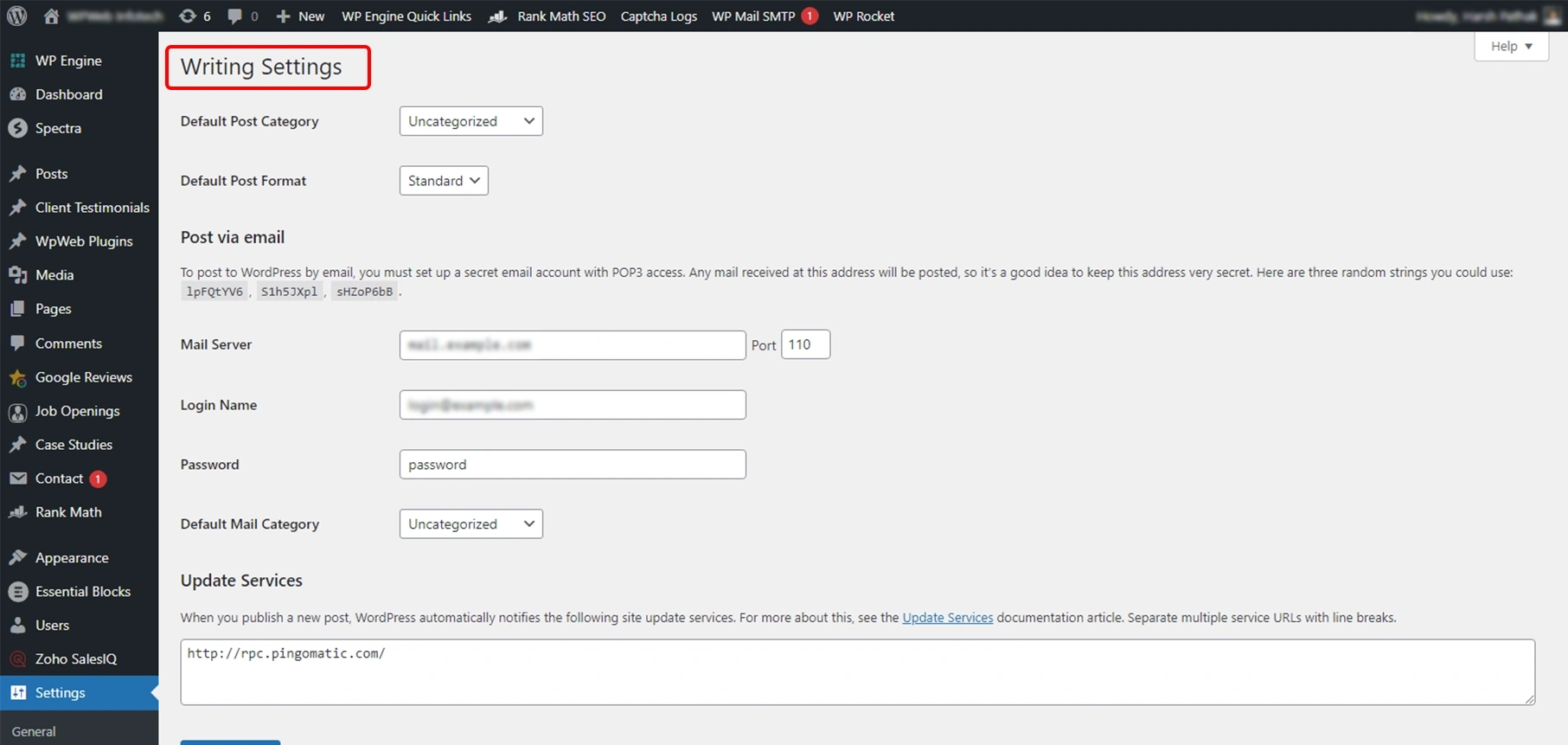Click New in the admin bar

[x=301, y=16]
